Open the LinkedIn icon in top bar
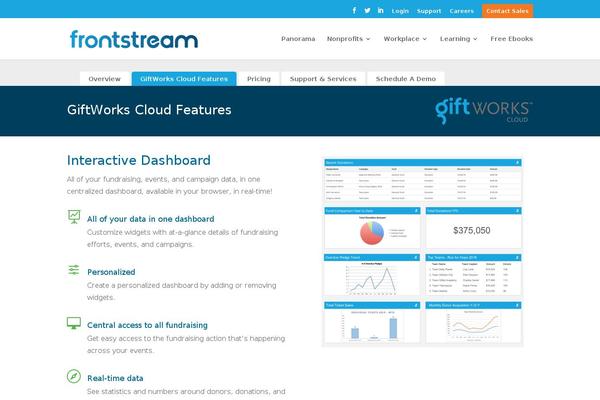600x400 pixels. tap(380, 10)
